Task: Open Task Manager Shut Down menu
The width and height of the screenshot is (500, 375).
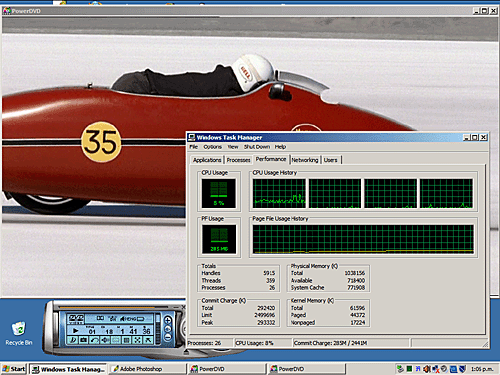Action: [x=257, y=147]
